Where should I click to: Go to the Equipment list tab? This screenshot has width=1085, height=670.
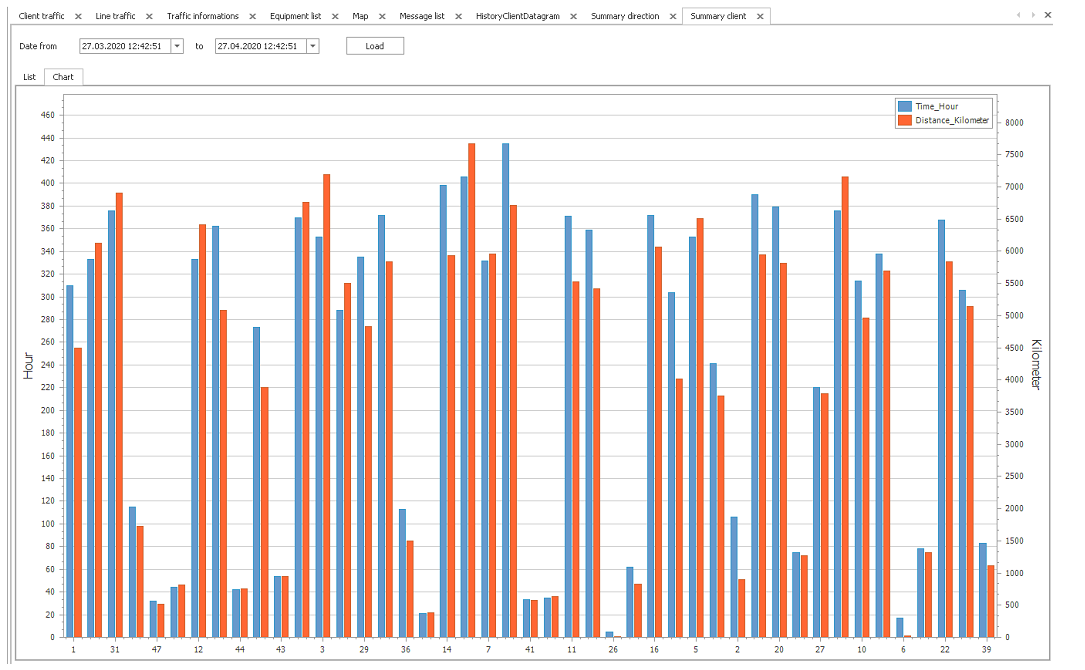[x=295, y=17]
